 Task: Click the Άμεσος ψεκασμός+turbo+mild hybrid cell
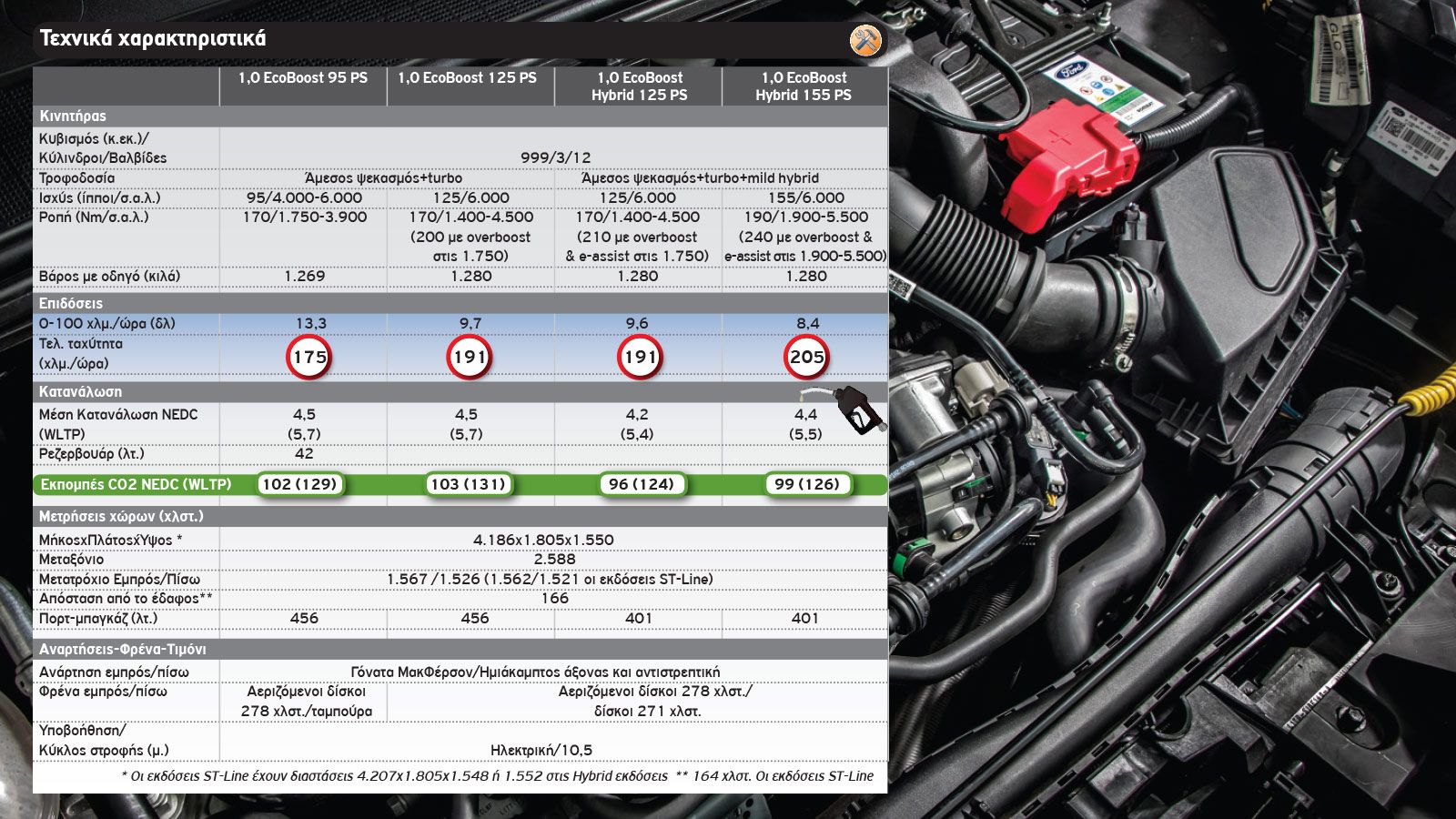click(700, 178)
